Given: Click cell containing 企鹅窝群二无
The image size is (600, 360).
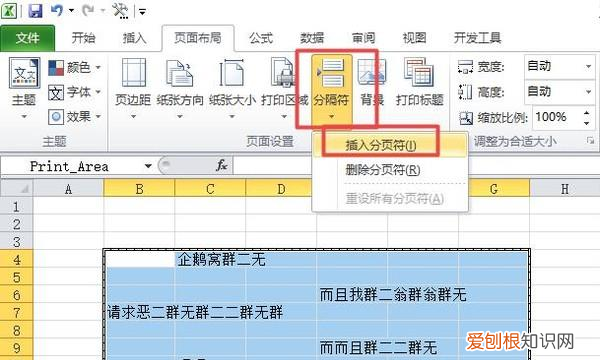Looking at the screenshot, I should (210, 260).
